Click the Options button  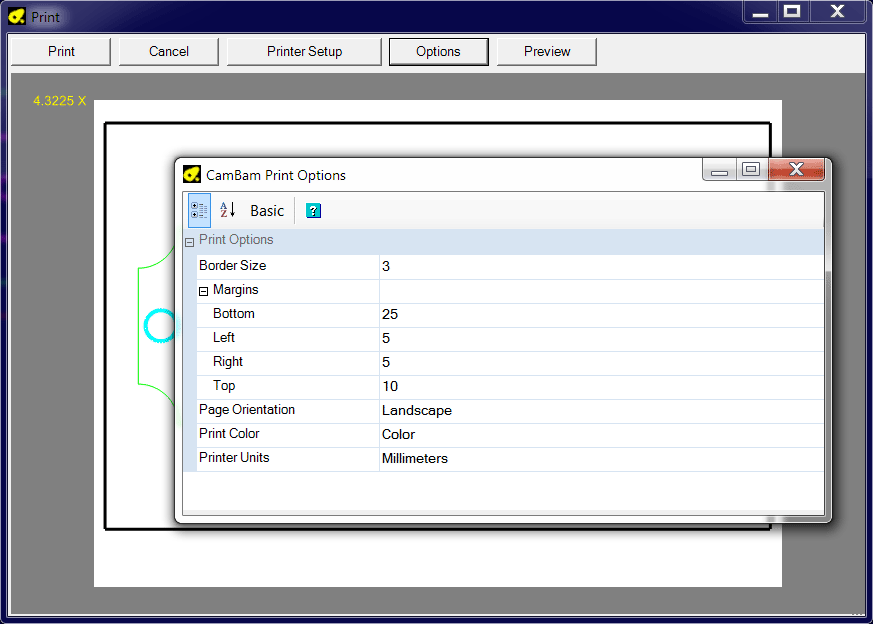[x=438, y=52]
